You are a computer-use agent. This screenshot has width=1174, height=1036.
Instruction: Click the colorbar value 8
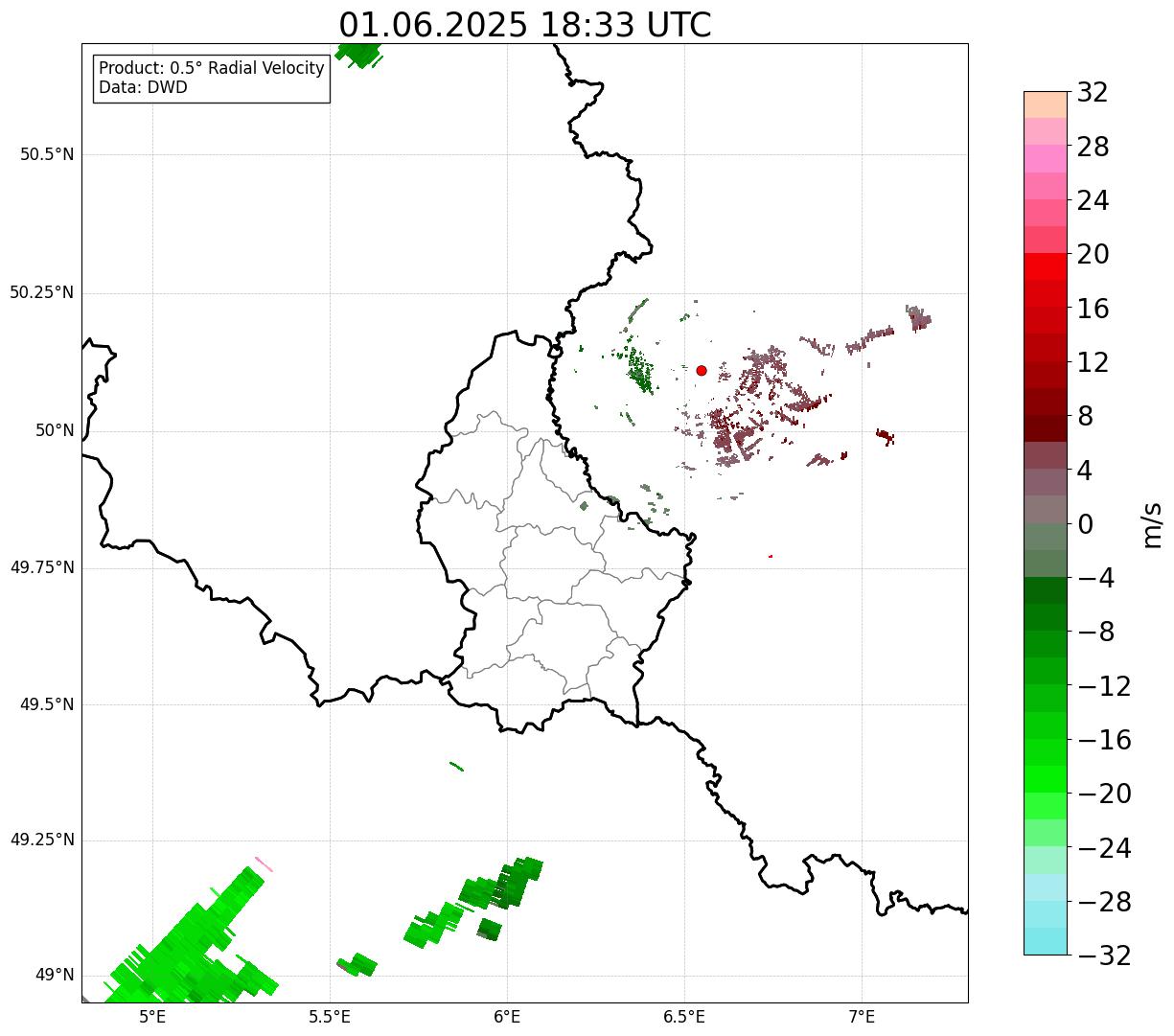click(x=1085, y=416)
